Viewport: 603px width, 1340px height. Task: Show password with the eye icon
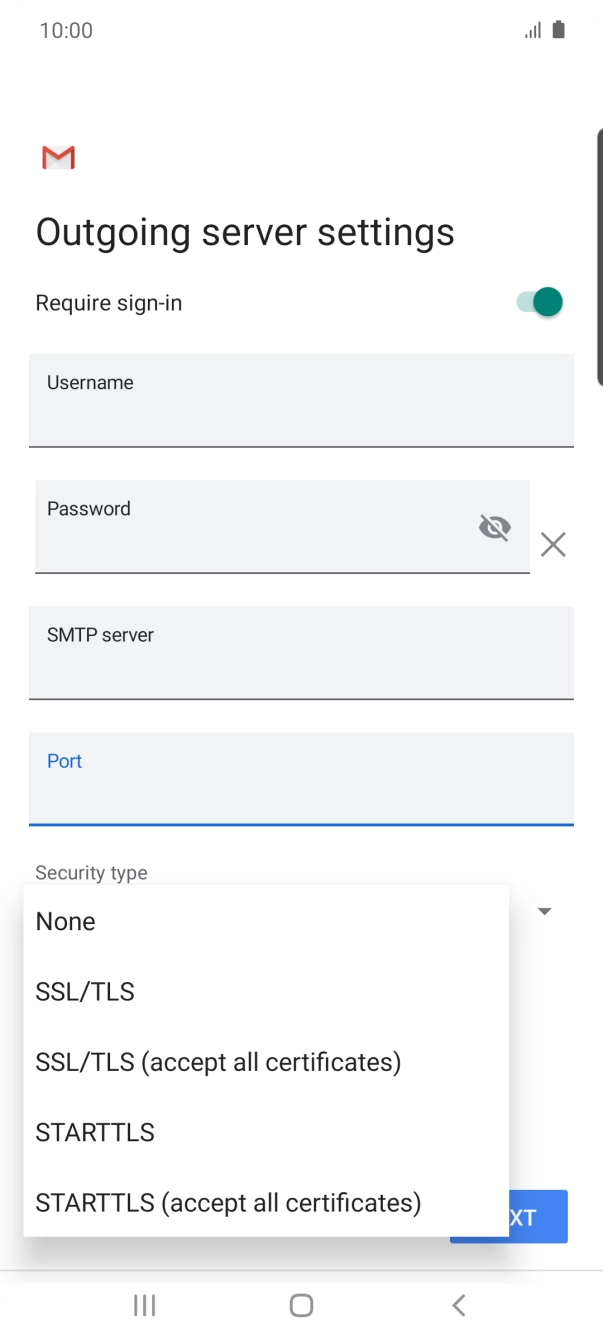pyautogui.click(x=494, y=527)
